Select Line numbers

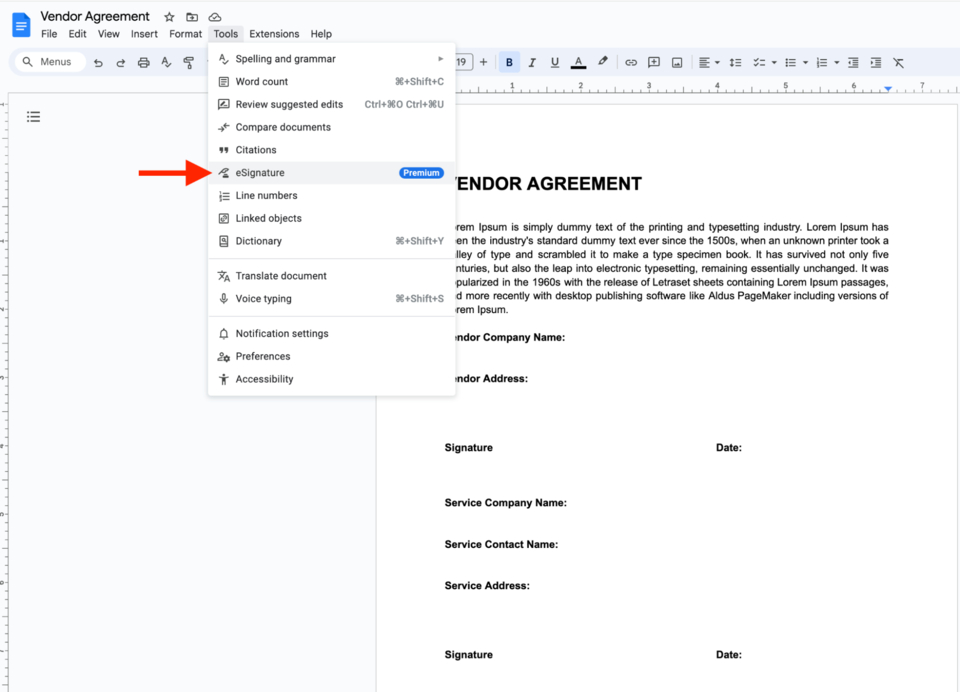coord(331,195)
